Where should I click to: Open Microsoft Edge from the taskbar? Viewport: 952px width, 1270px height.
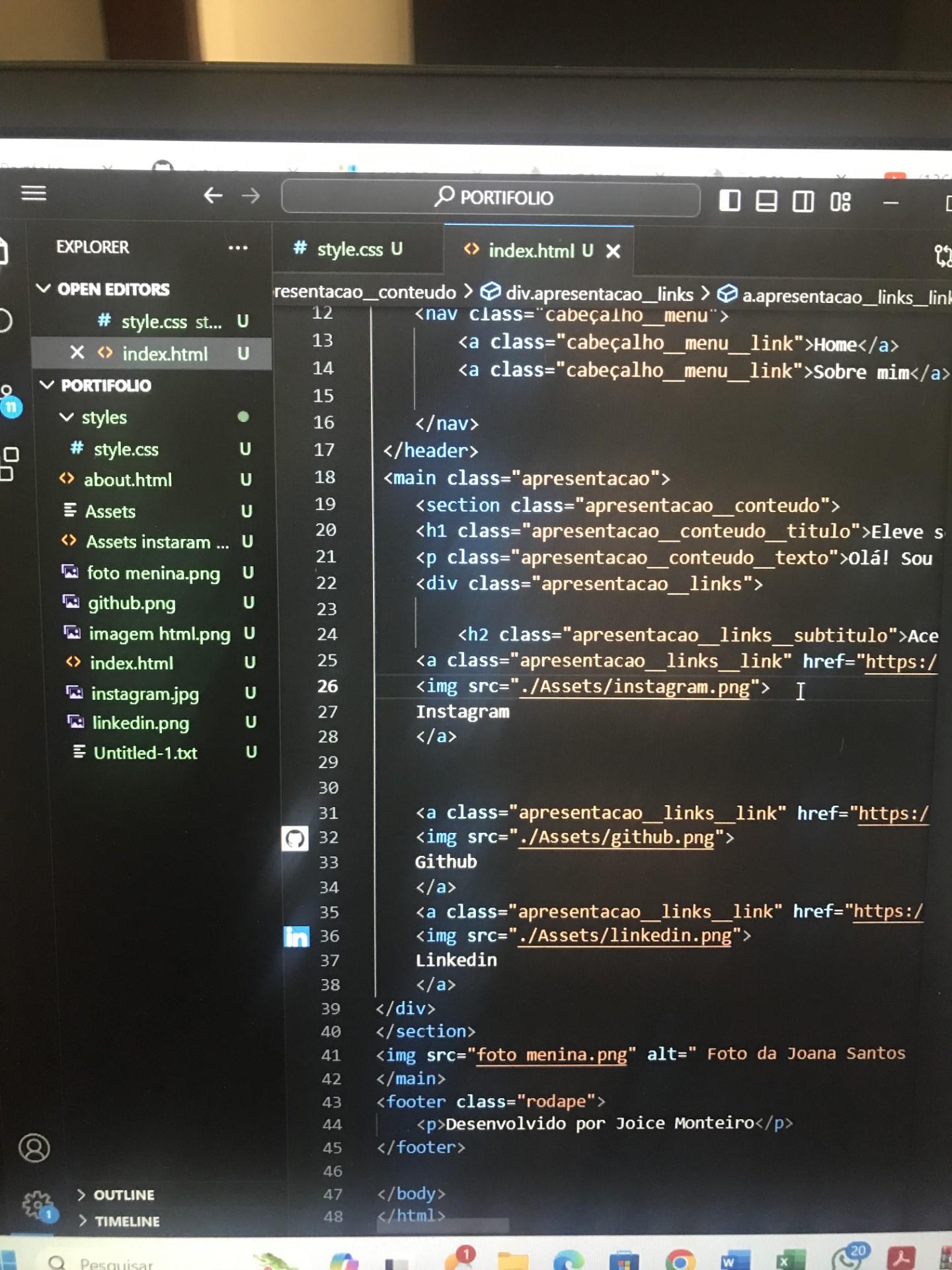click(569, 1260)
